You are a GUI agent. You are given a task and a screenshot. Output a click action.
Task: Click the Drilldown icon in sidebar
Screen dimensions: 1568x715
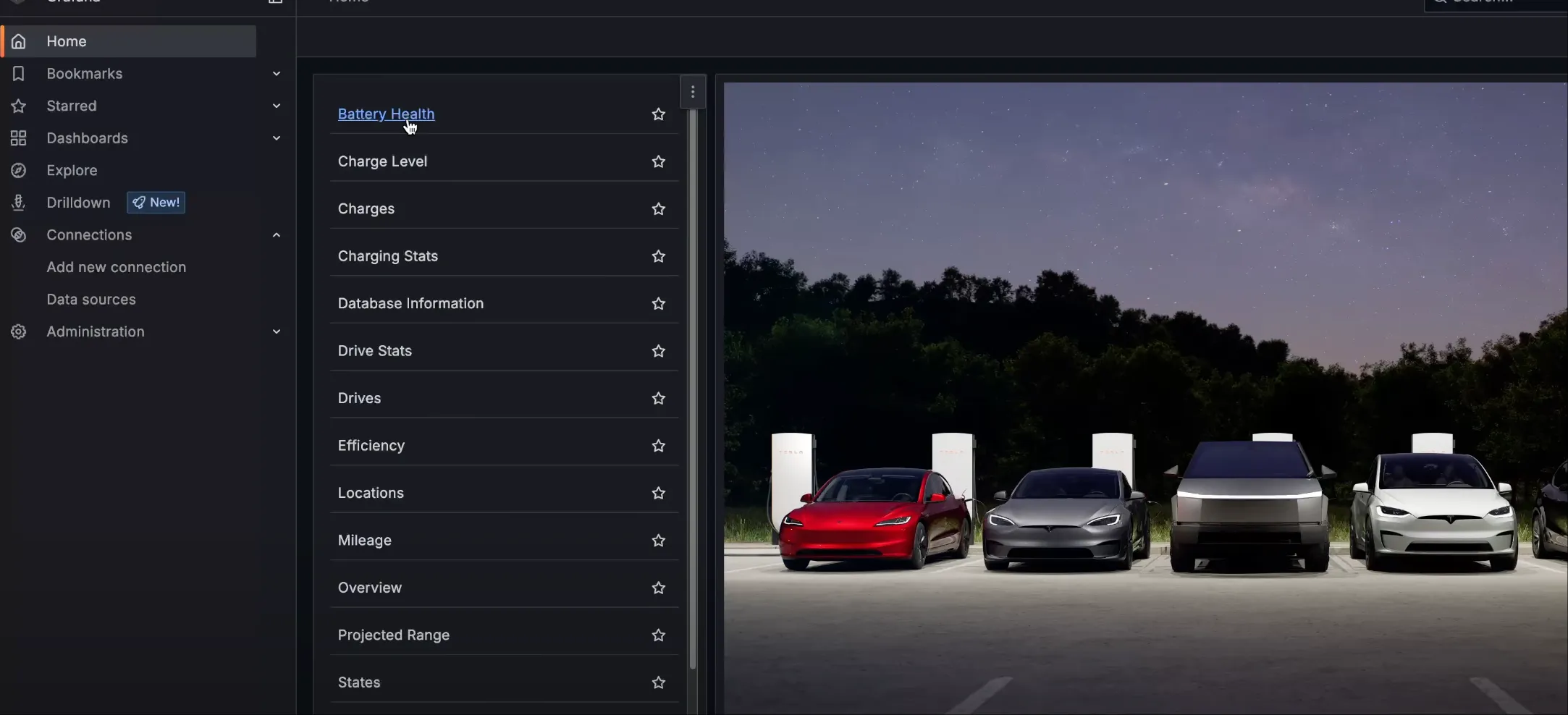(x=19, y=203)
